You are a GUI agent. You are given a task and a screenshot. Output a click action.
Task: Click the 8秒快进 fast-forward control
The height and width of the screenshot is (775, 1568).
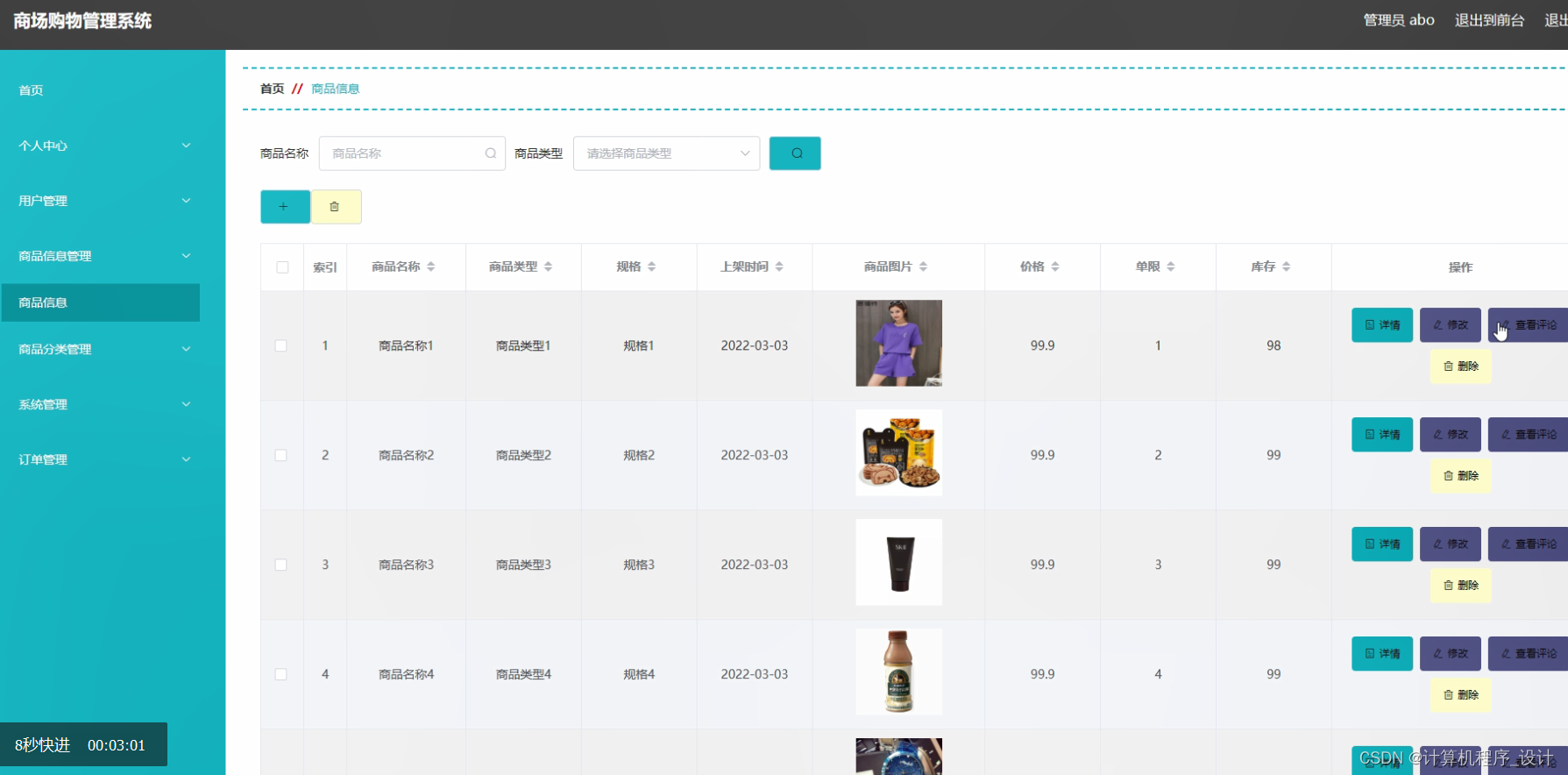click(42, 745)
